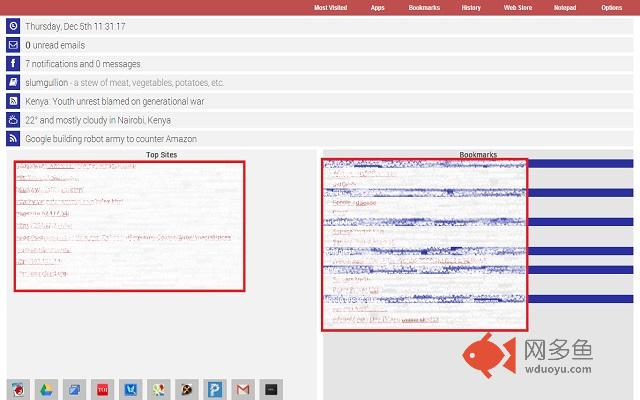
Task: Click the Facebook notifications icon
Action: (x=13, y=64)
